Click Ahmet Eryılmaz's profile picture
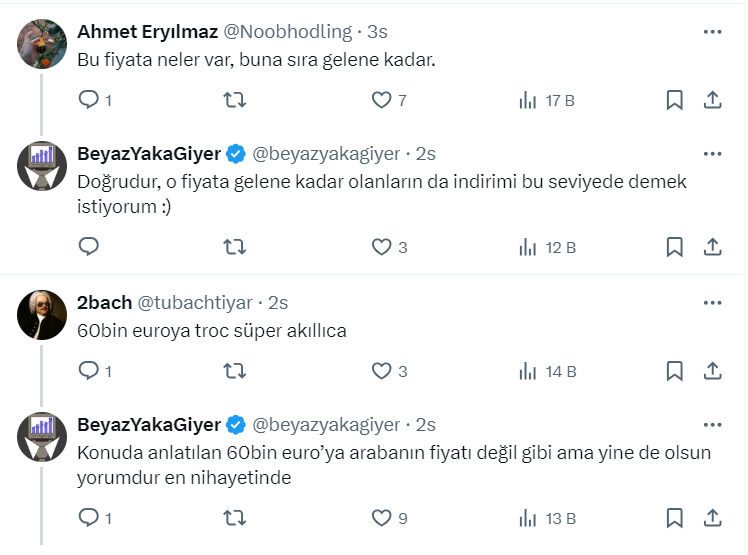The image size is (748, 555). tap(43, 44)
